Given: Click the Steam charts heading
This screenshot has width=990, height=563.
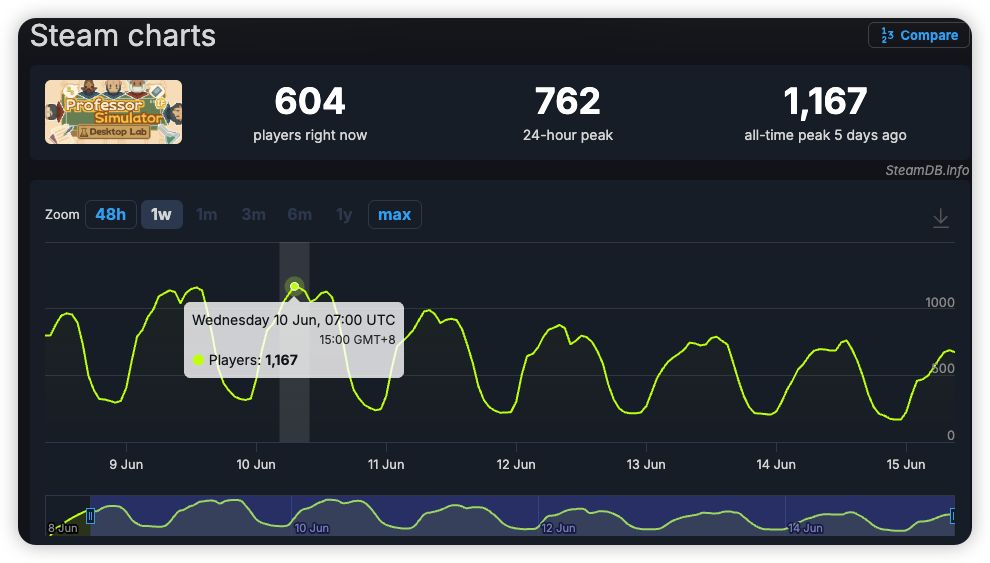Looking at the screenshot, I should 123,35.
